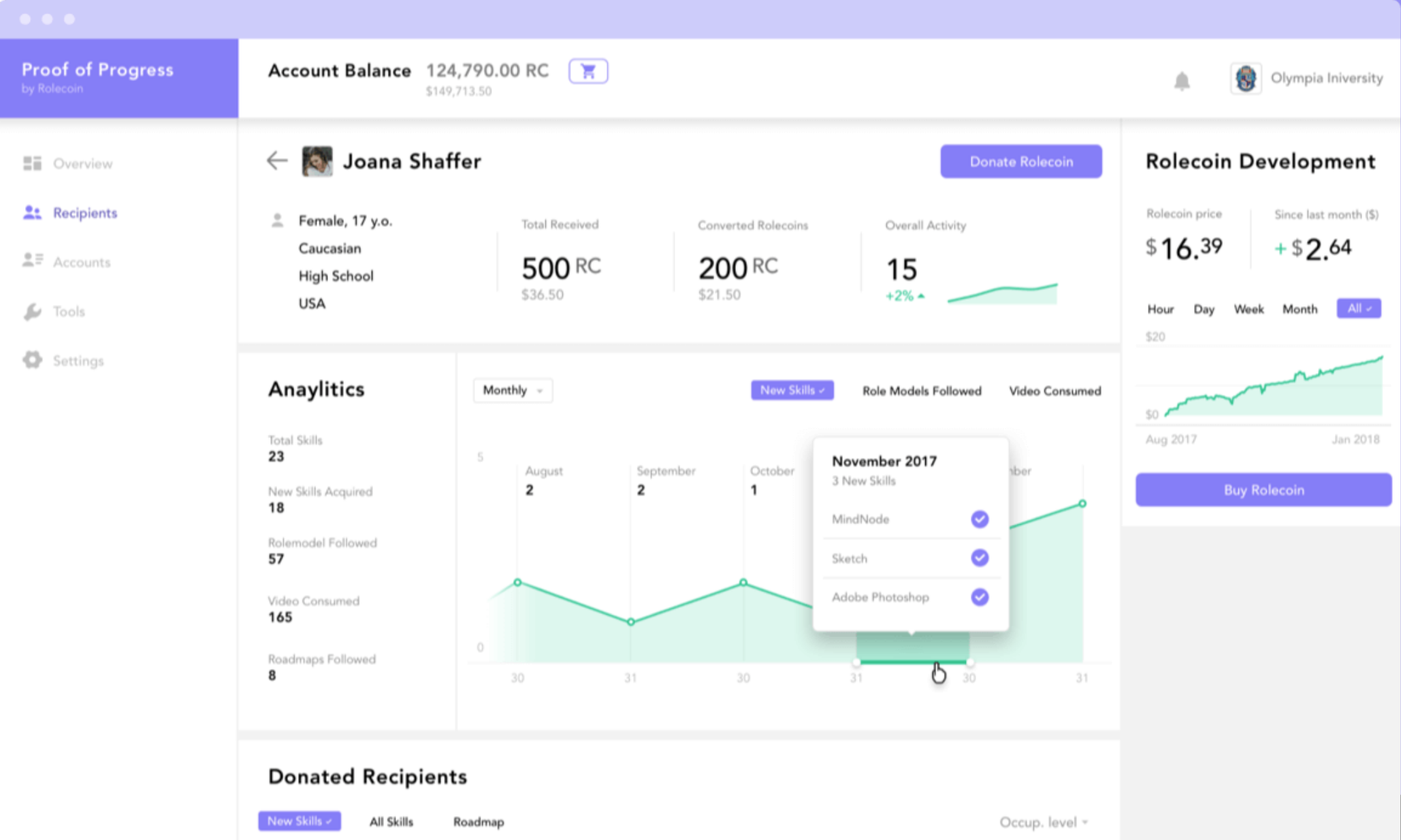Click the Recipients people icon
Screen dimensions: 1401x840
32,212
